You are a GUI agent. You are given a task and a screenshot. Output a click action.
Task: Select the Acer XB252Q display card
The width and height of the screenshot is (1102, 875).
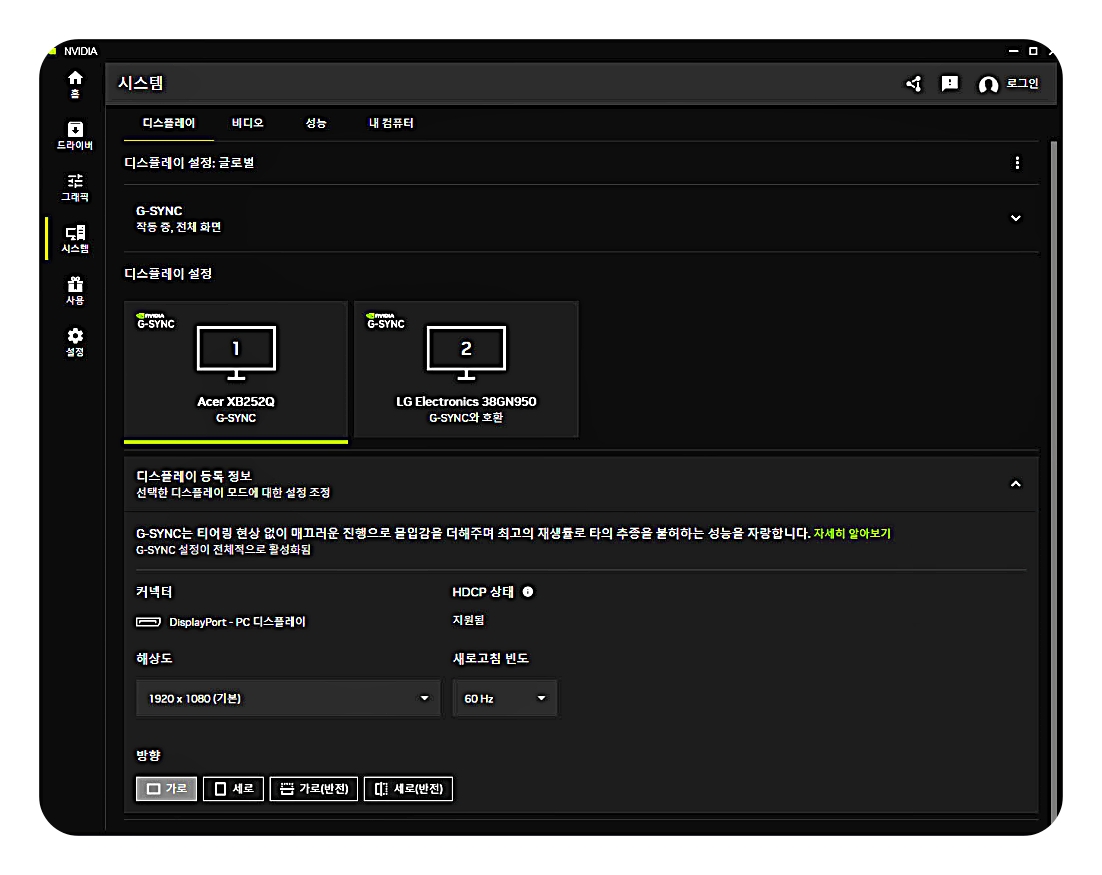pos(235,370)
